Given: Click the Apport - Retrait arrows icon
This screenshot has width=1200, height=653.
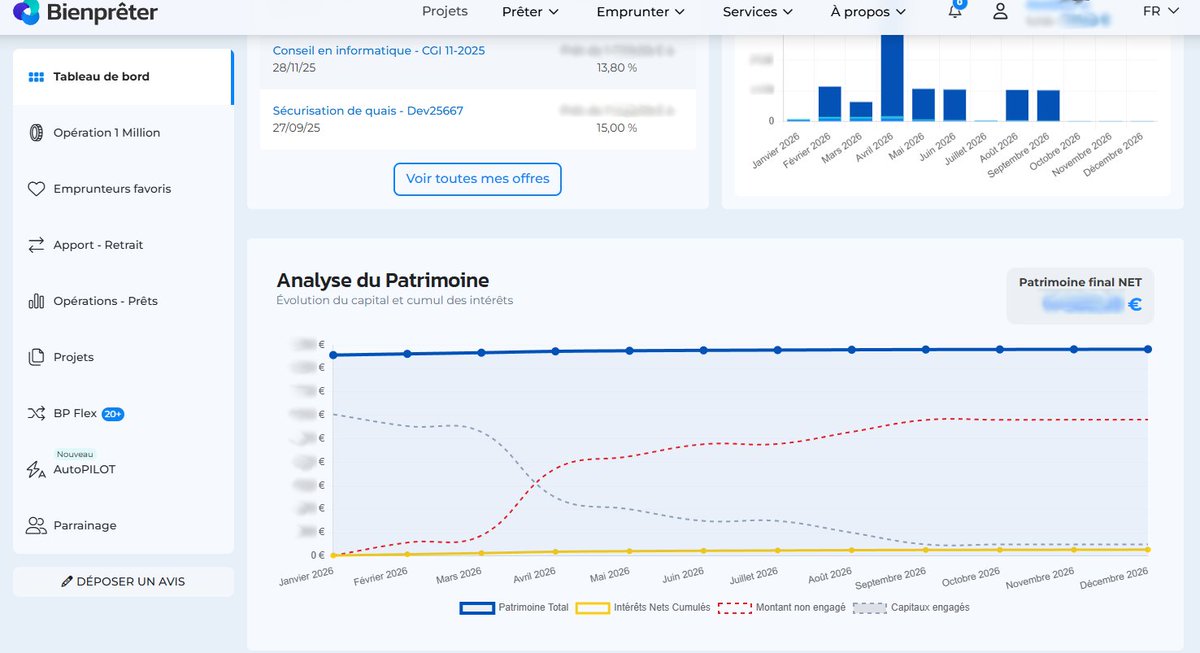Looking at the screenshot, I should pyautogui.click(x=37, y=245).
